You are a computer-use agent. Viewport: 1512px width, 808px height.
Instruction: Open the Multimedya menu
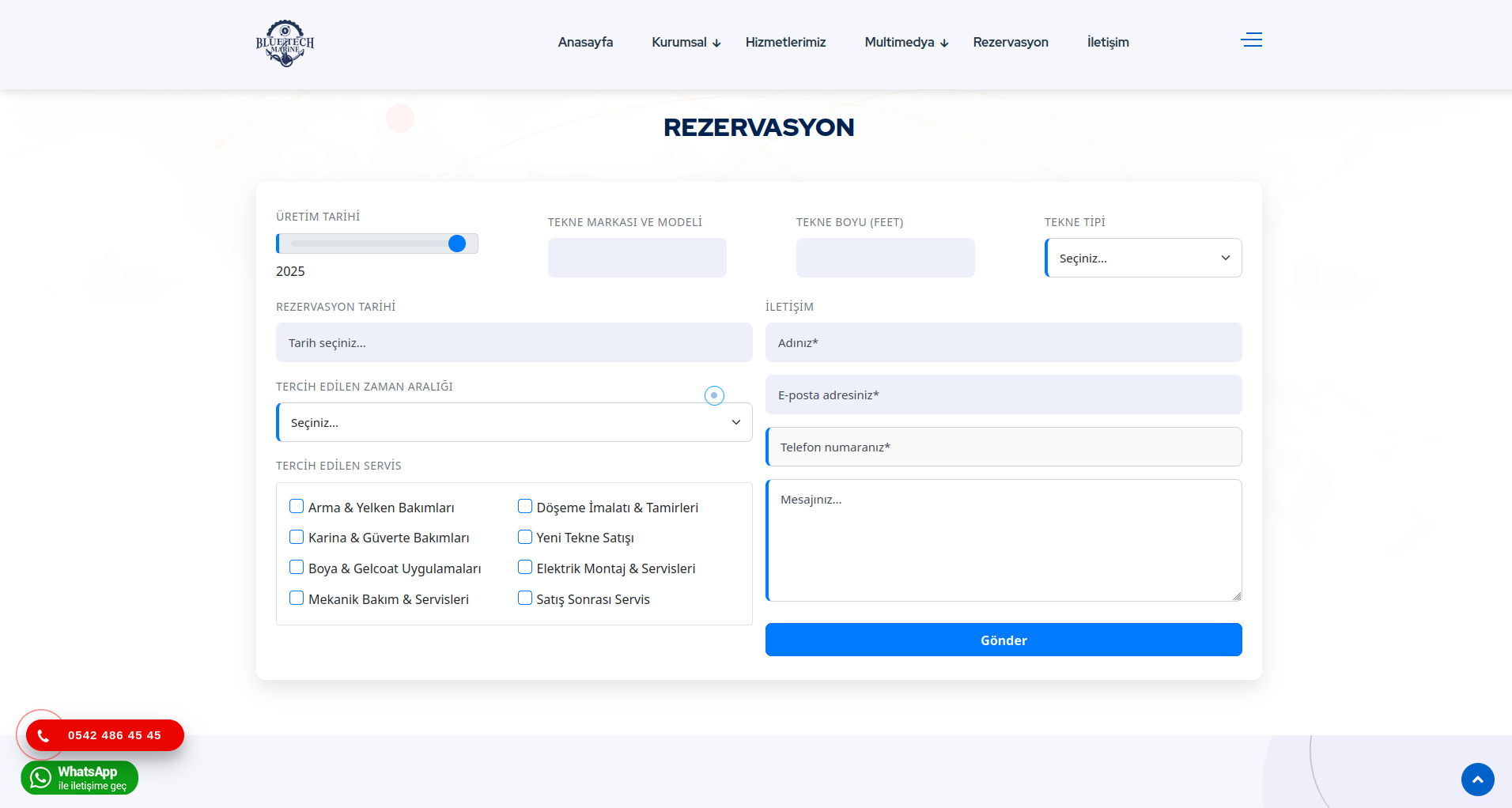905,43
